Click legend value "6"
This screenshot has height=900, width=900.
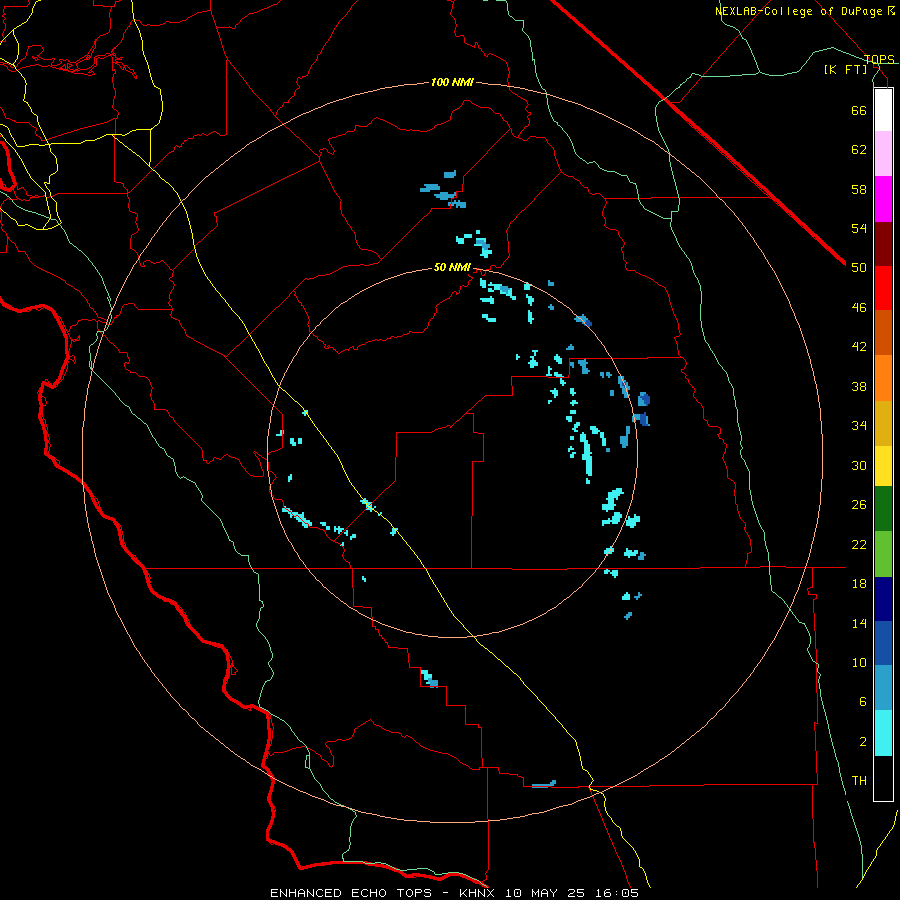click(862, 702)
